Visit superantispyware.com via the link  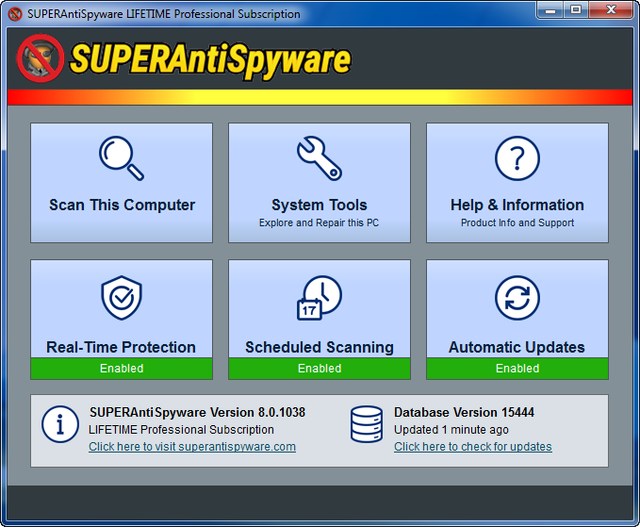click(x=192, y=447)
